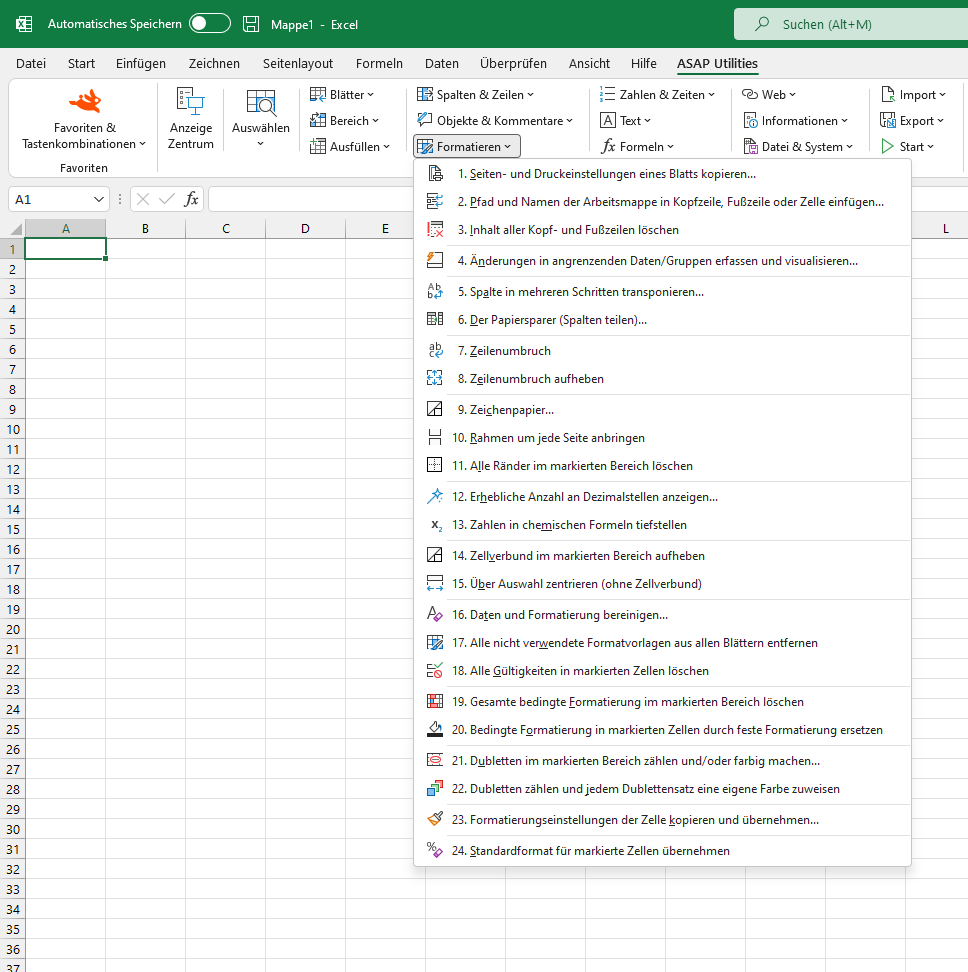Click the Auswählen button
968x972 pixels.
click(260, 118)
